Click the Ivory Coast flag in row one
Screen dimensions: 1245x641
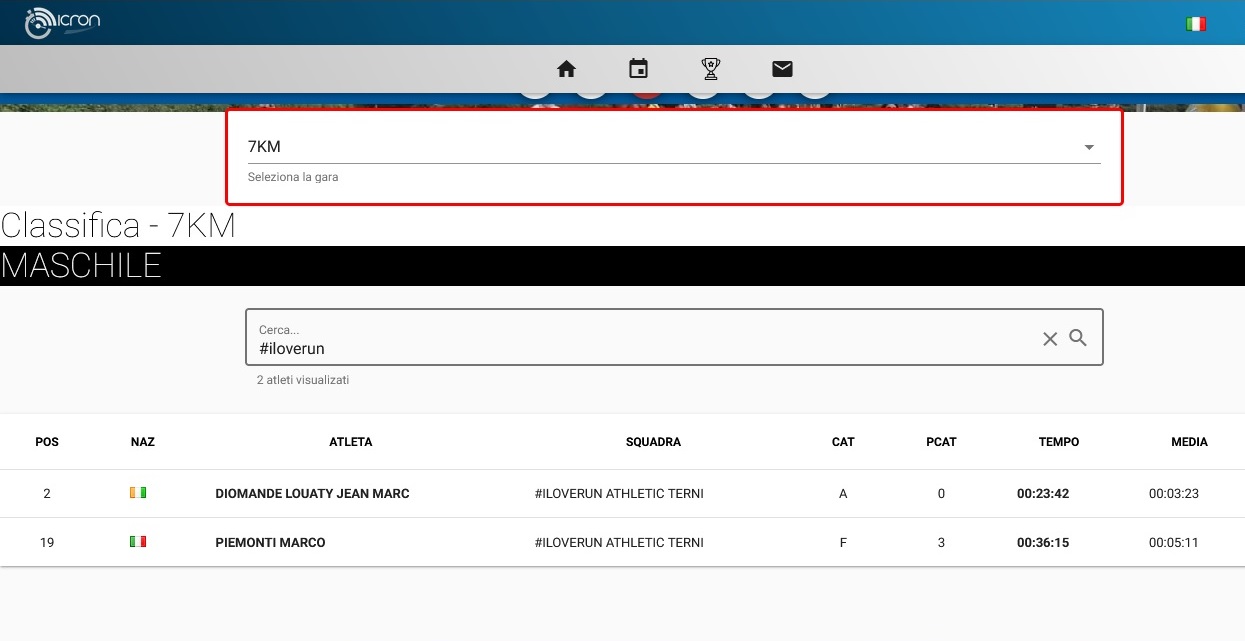(138, 493)
